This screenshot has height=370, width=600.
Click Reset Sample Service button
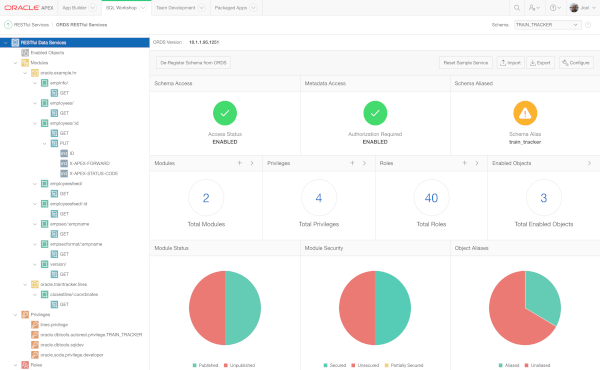click(466, 63)
